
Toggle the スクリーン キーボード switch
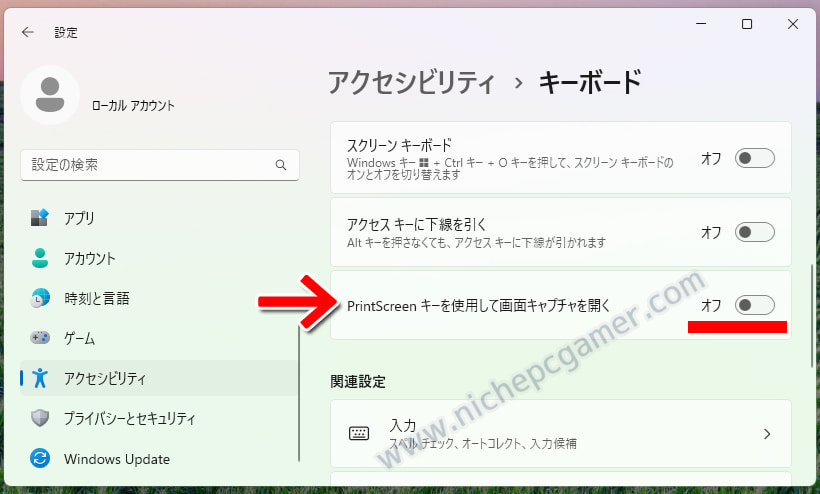pos(755,158)
